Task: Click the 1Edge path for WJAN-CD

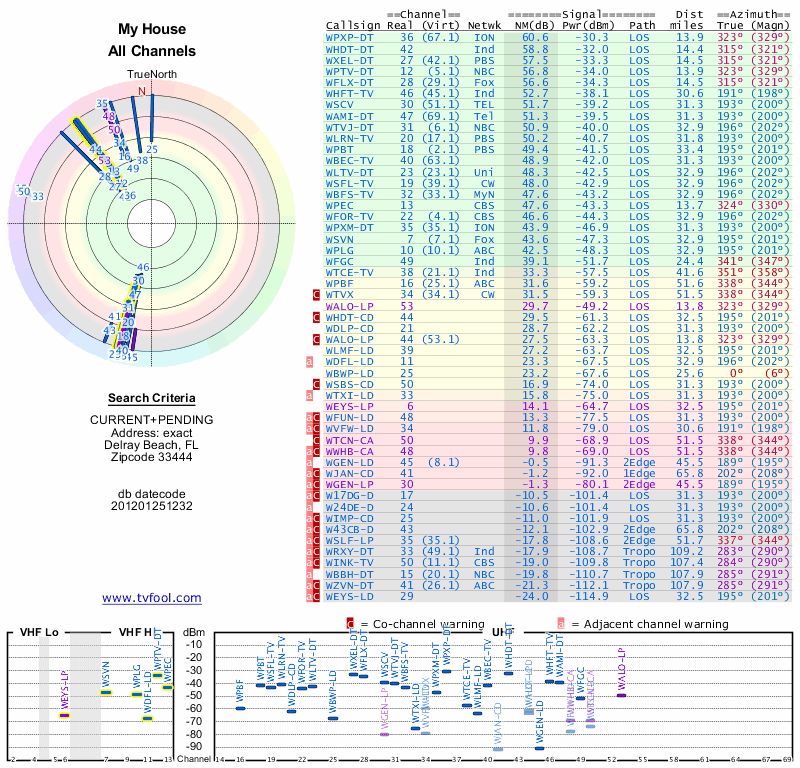Action: click(x=639, y=474)
